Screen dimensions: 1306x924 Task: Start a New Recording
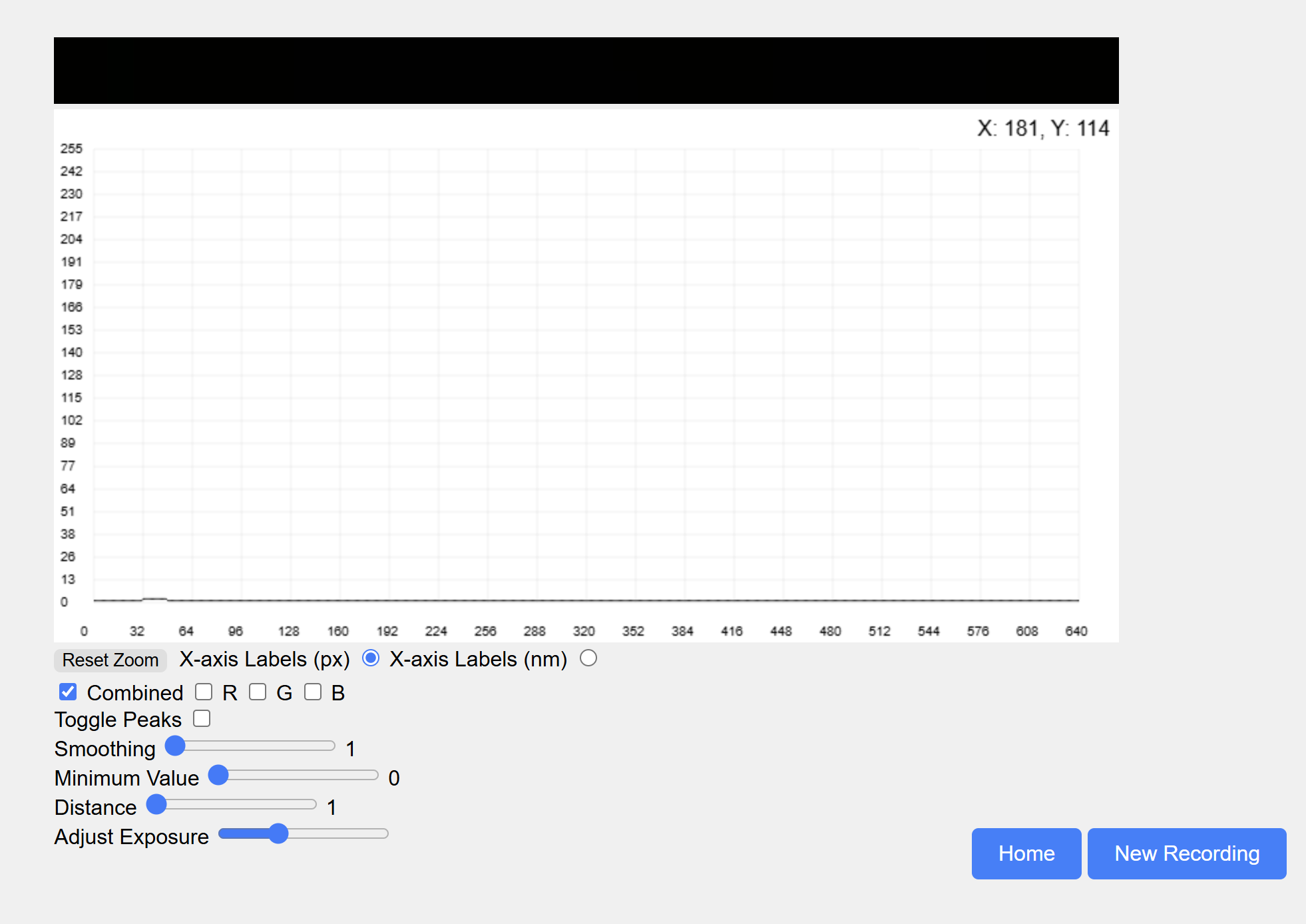click(1187, 853)
